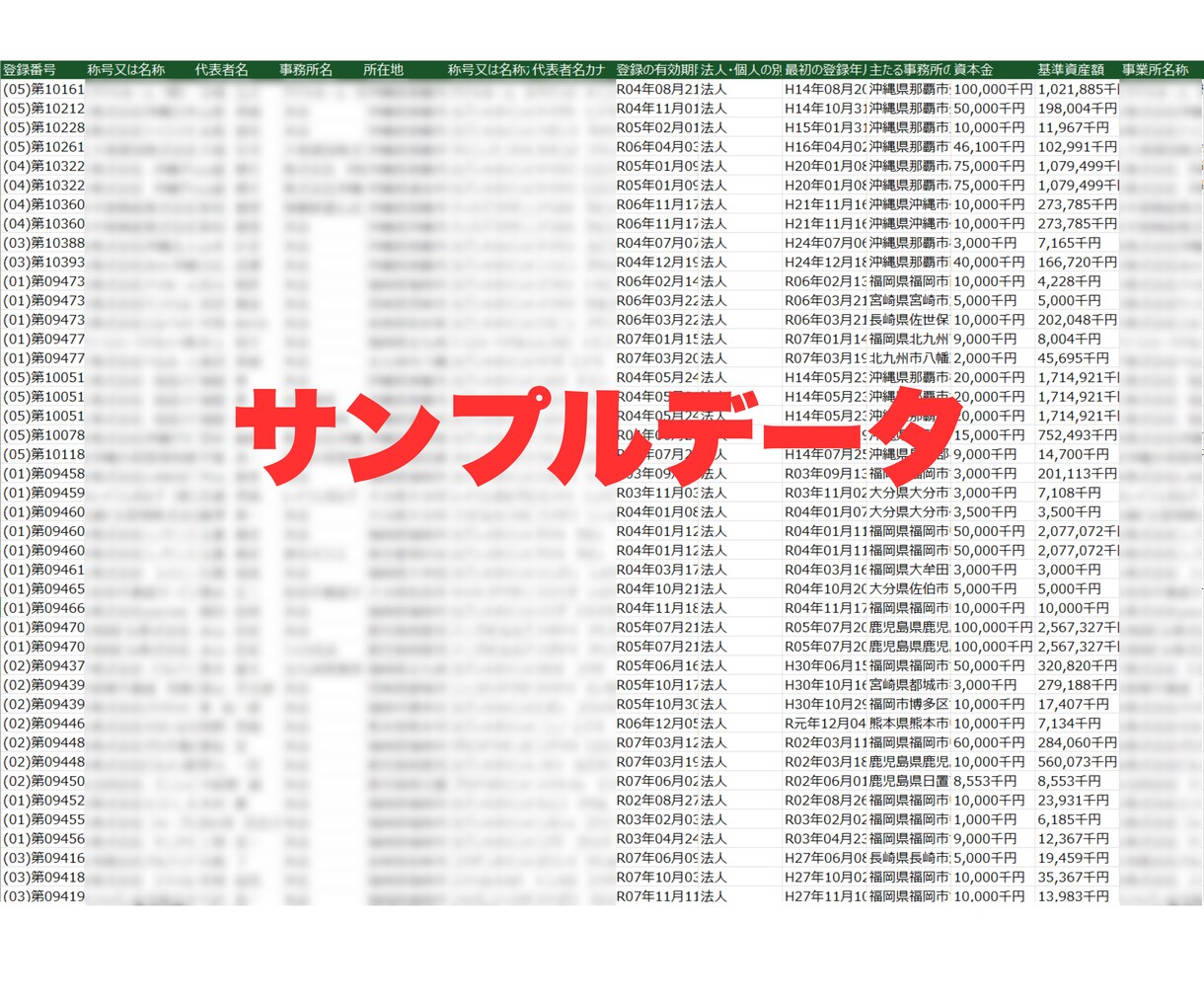
Task: Click cell (05)第10261
Action: pyautogui.click(x=42, y=147)
